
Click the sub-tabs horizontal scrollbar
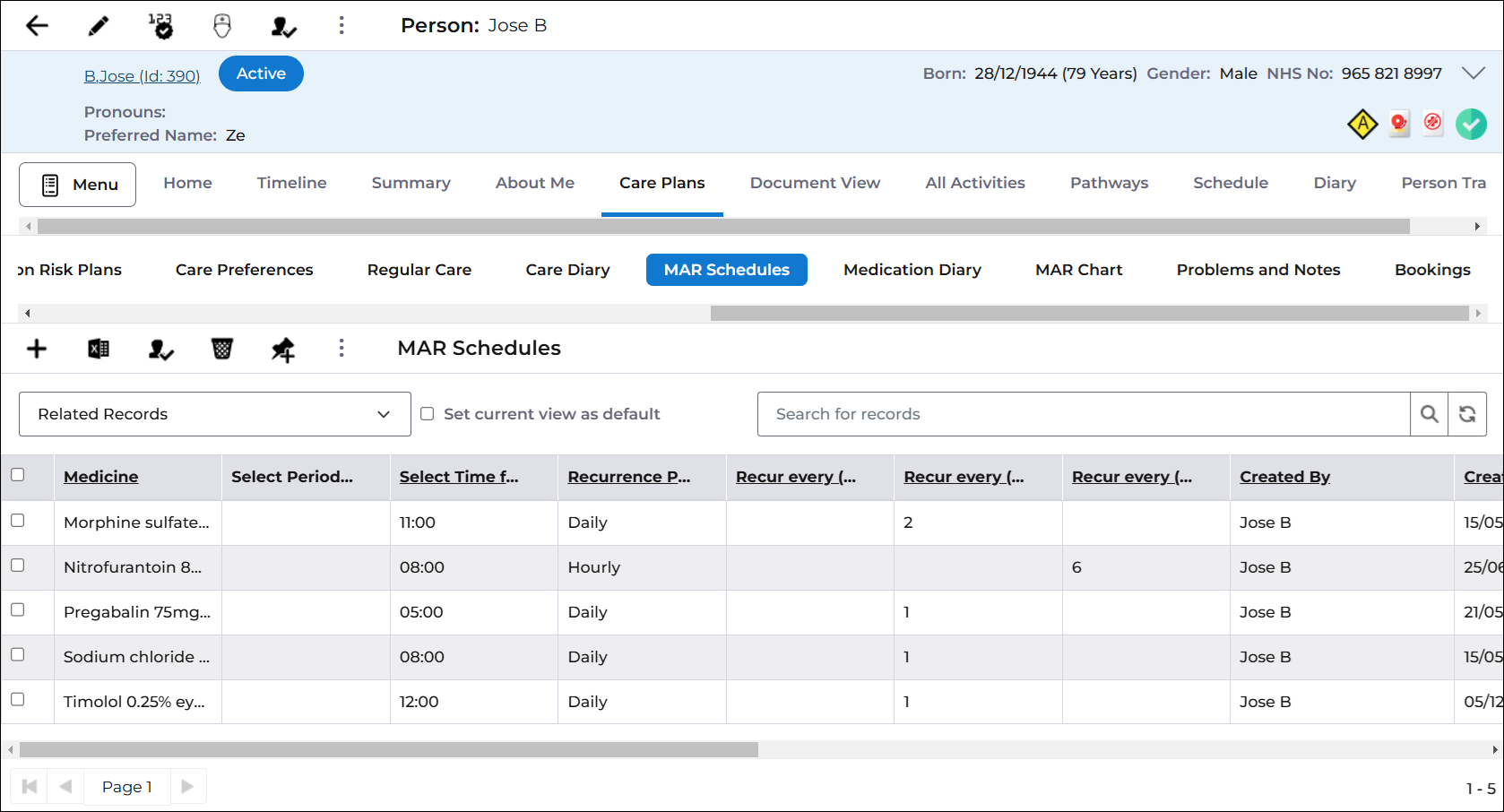(x=1089, y=313)
